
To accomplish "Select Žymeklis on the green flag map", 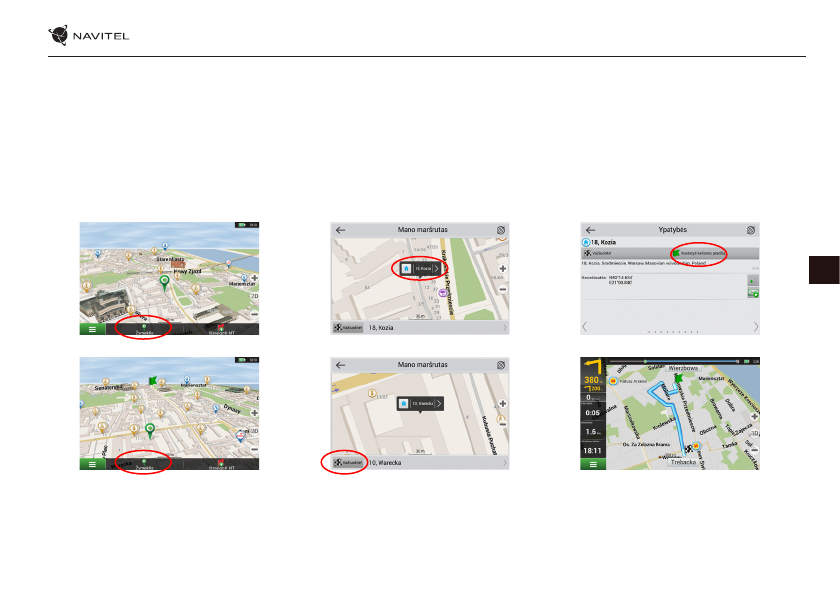I will coord(145,464).
